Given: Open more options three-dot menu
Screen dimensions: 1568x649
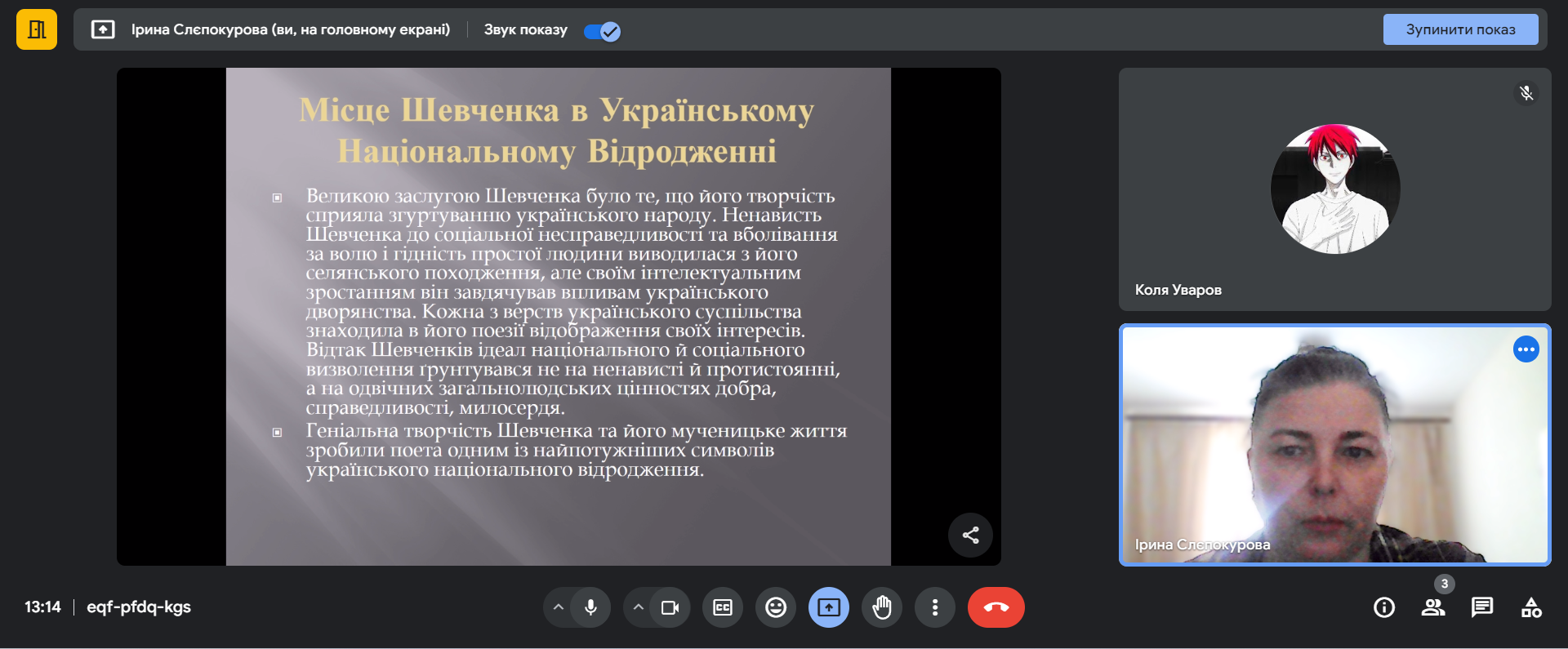Looking at the screenshot, I should tap(935, 607).
